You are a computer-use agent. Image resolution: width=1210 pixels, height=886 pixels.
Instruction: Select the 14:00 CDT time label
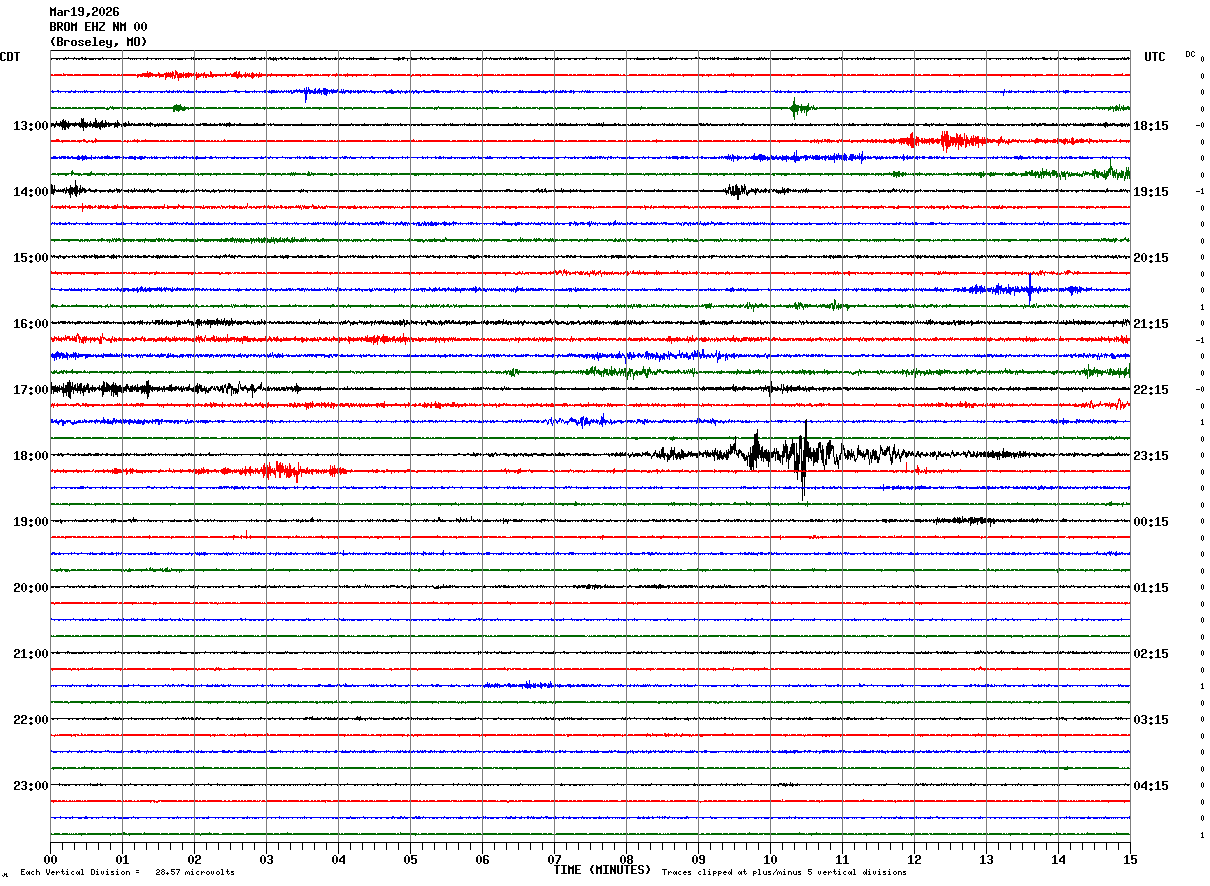tap(30, 192)
